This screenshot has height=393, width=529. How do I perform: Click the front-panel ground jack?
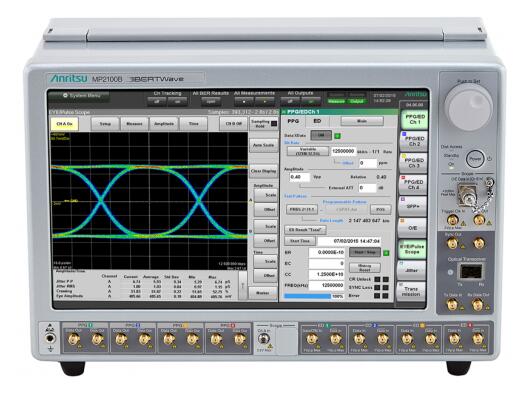coord(51,338)
